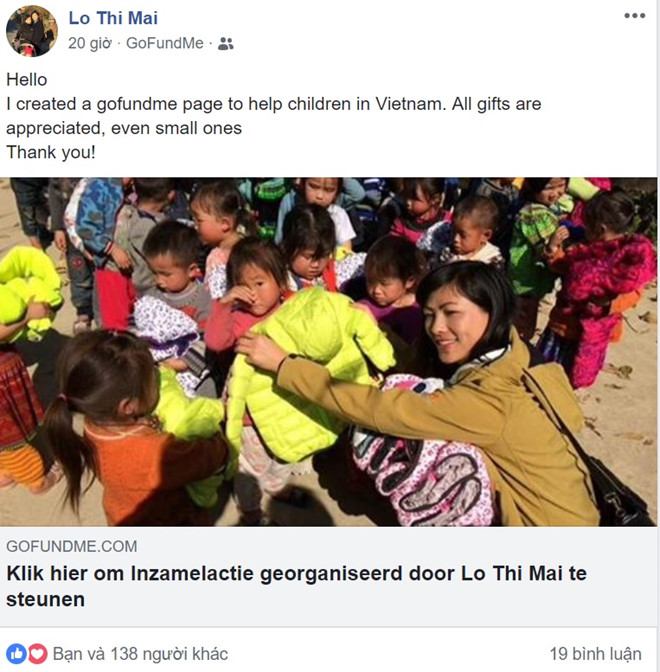
Task: Open Lo Thi Mai's profile picture
Action: pos(32,31)
